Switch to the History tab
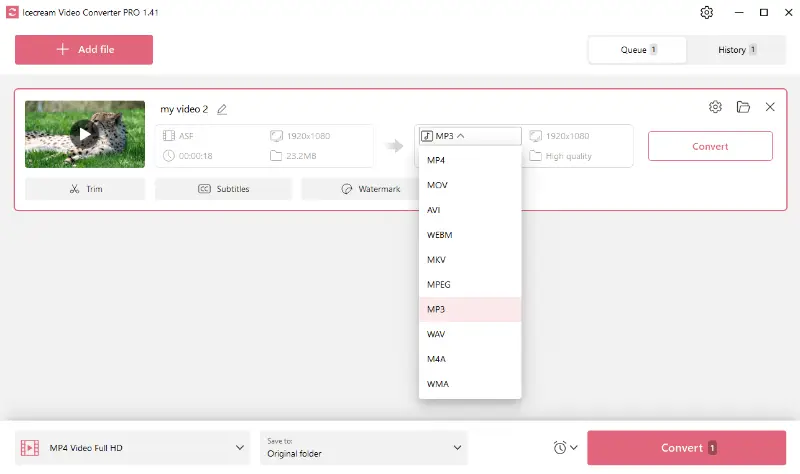Screen dimensions: 800x474 click(x=737, y=49)
